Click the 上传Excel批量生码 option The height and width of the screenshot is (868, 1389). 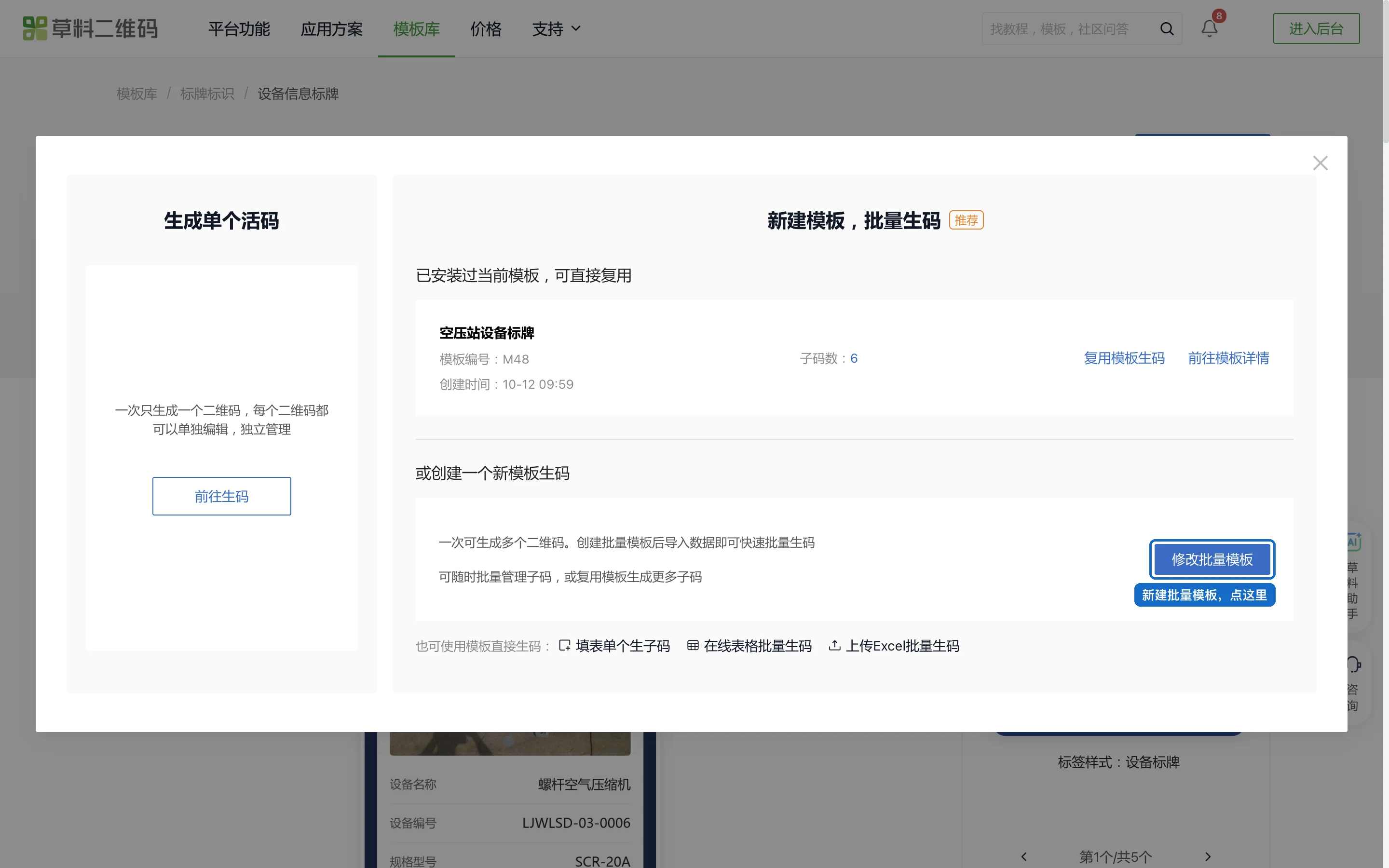[894, 646]
